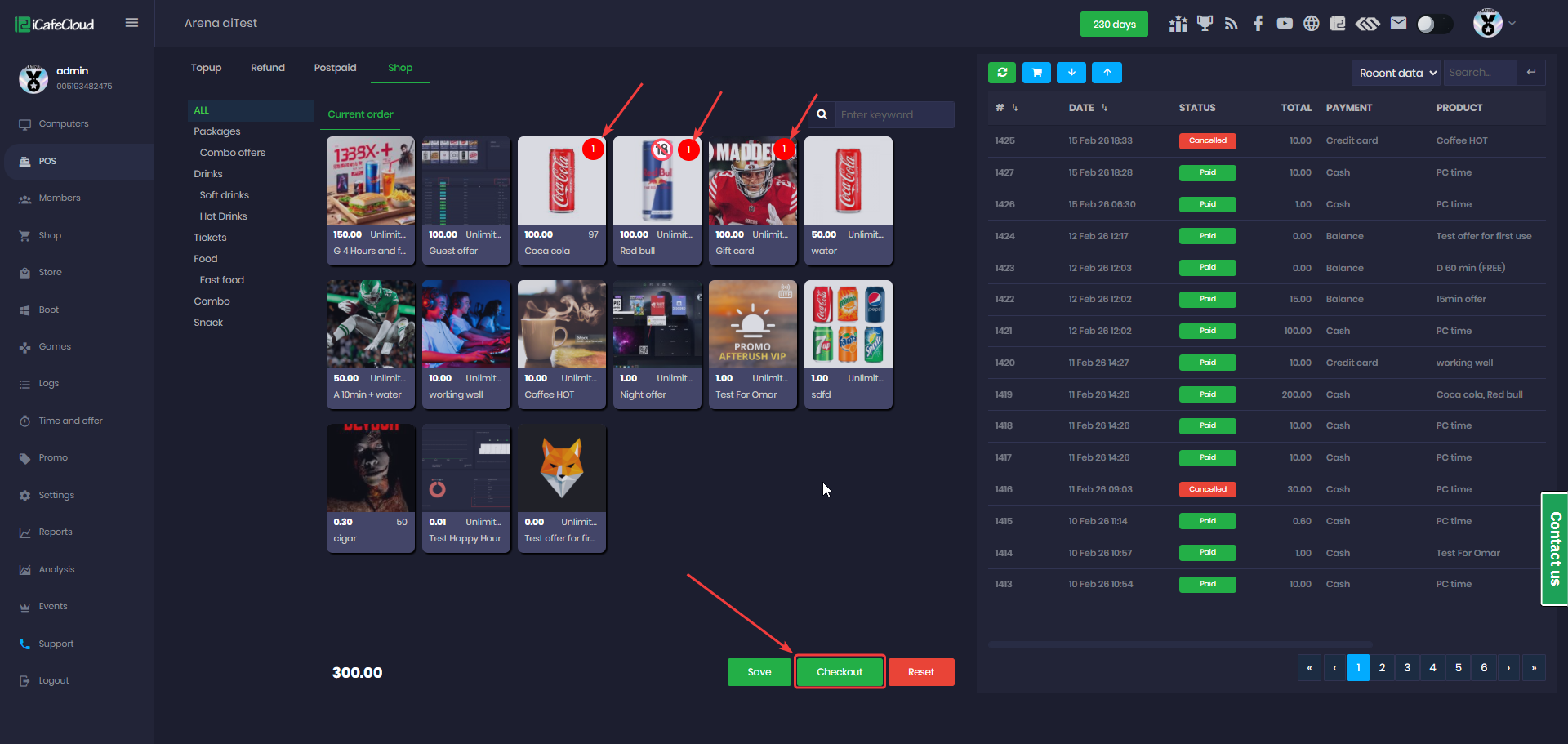Select the Hot Drinks category
Screen dimensions: 1568x744
pyautogui.click(x=223, y=216)
